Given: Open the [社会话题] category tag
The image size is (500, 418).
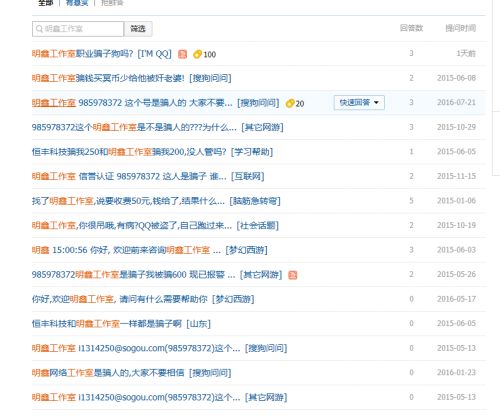Looking at the screenshot, I should pos(257,226).
